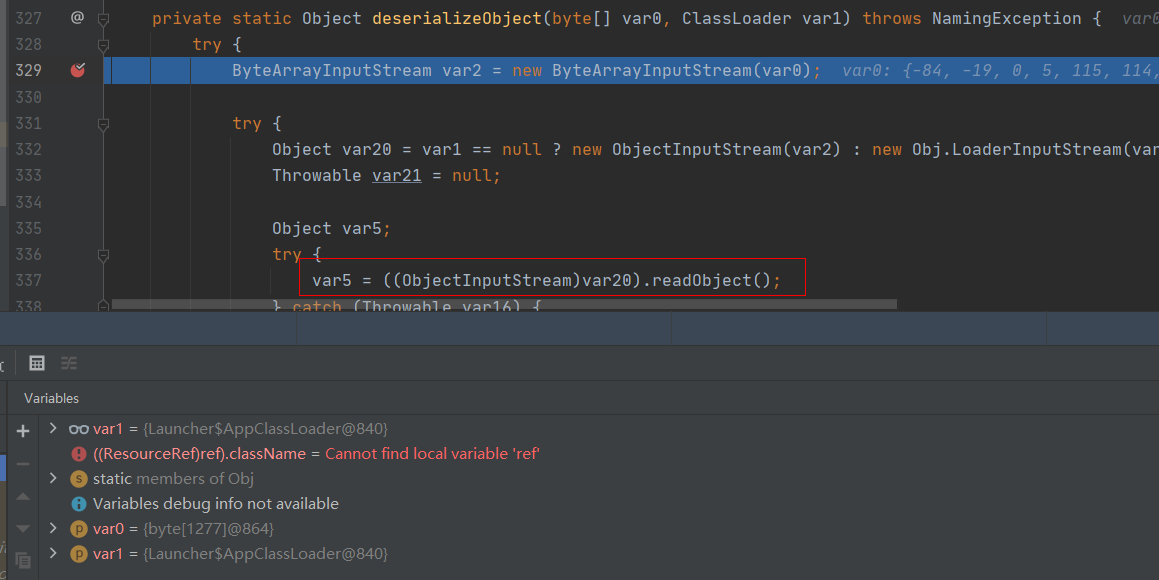Collapse the deserializeObject method fold marker

click(x=103, y=18)
